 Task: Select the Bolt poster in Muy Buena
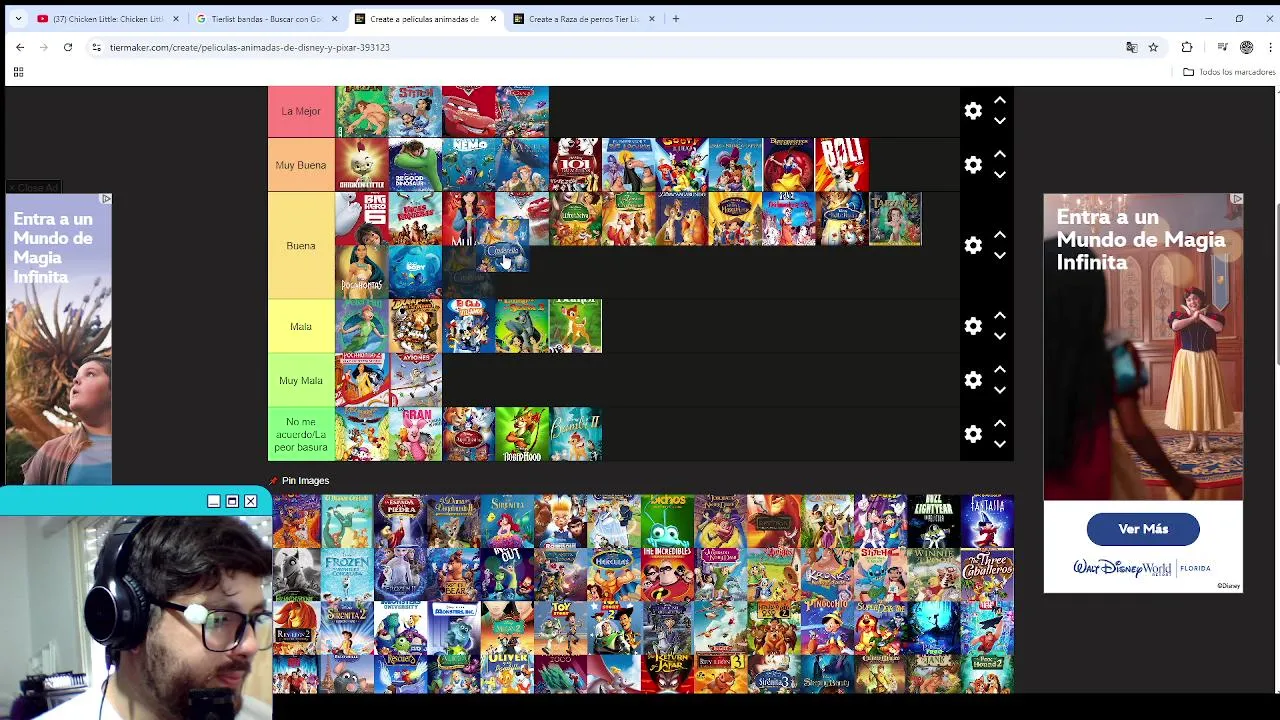(x=842, y=165)
